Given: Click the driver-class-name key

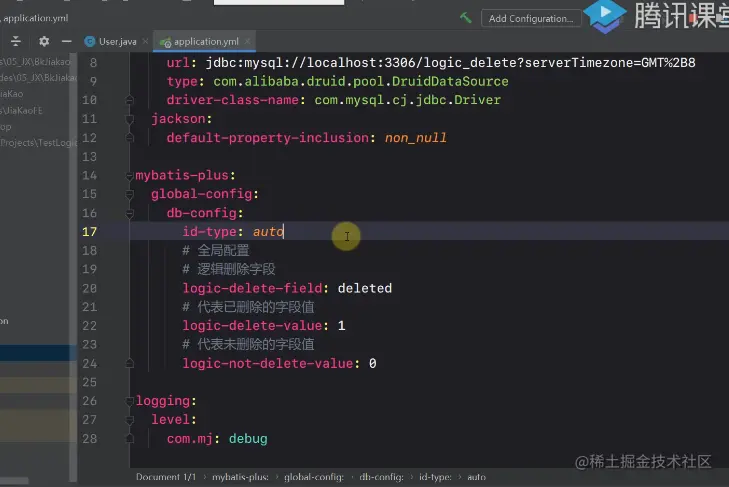Looking at the screenshot, I should tap(232, 100).
